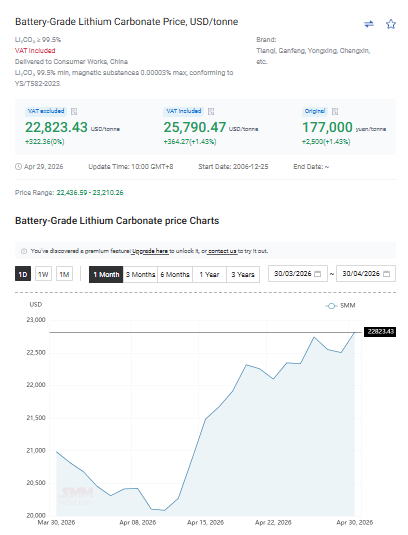Click 'Delivered to Consumer Works, China' text
Viewport: 408px width, 535px height.
pyautogui.click(x=71, y=62)
